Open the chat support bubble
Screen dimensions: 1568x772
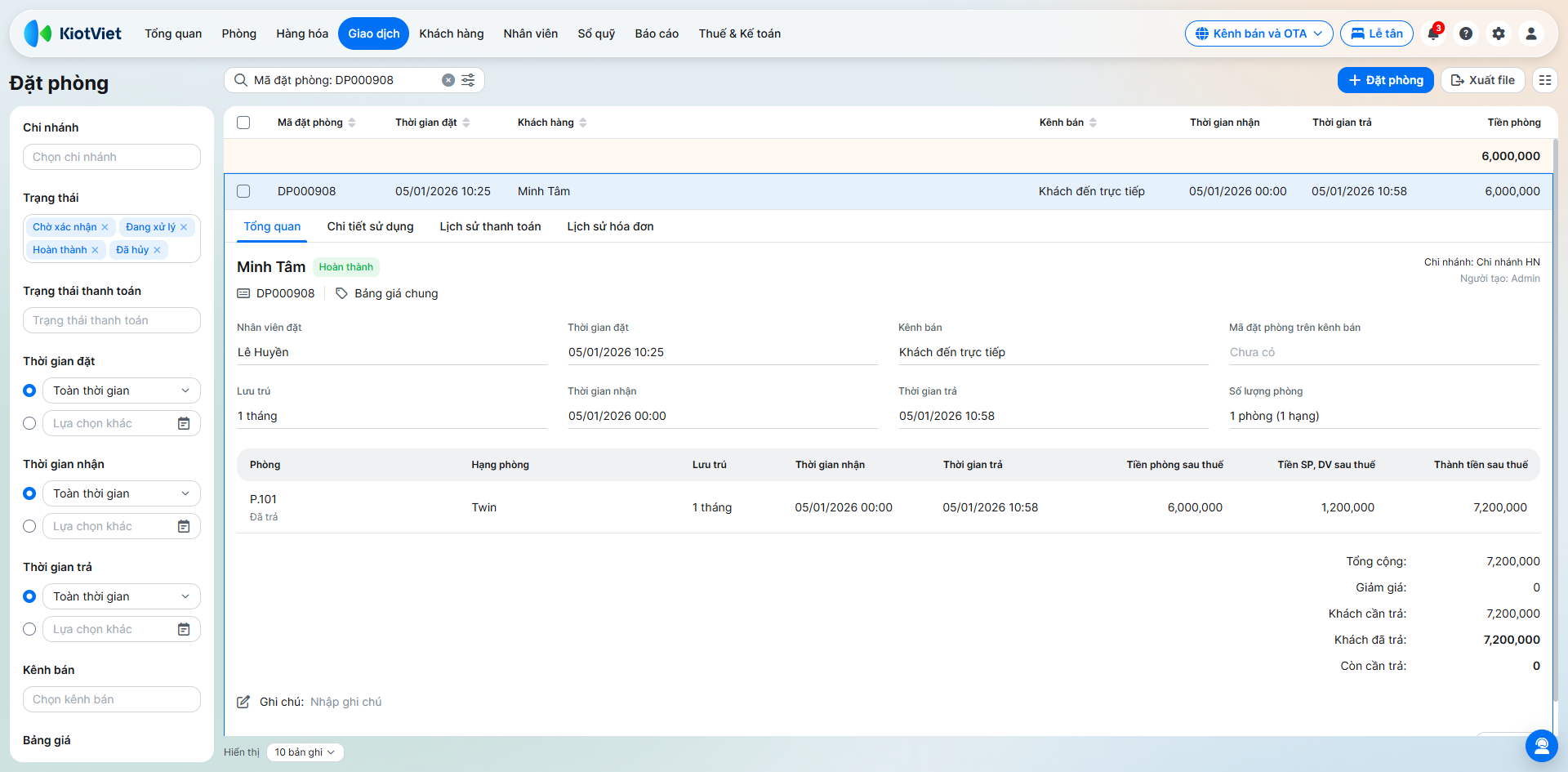(1542, 745)
